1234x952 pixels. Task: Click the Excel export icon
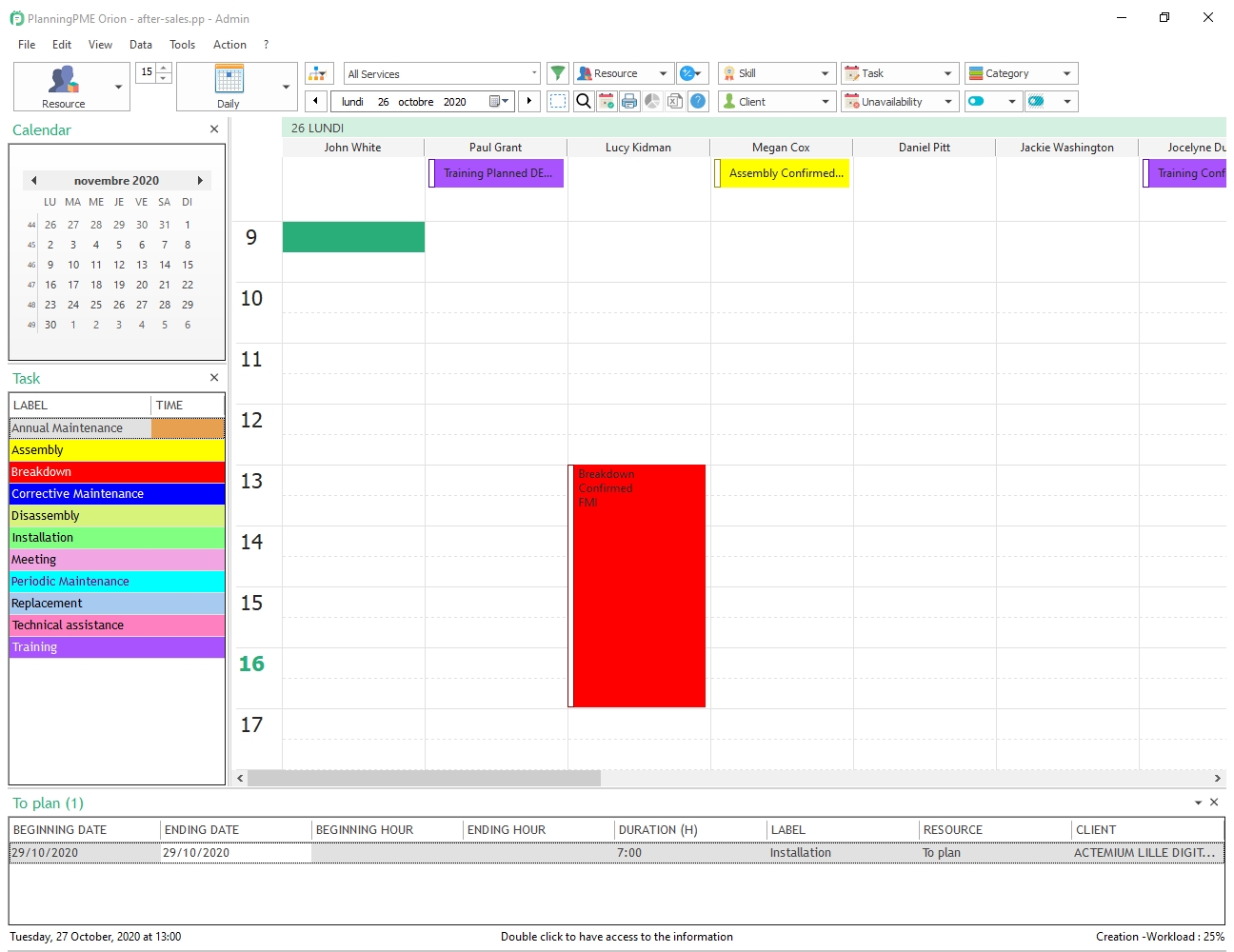click(x=675, y=101)
